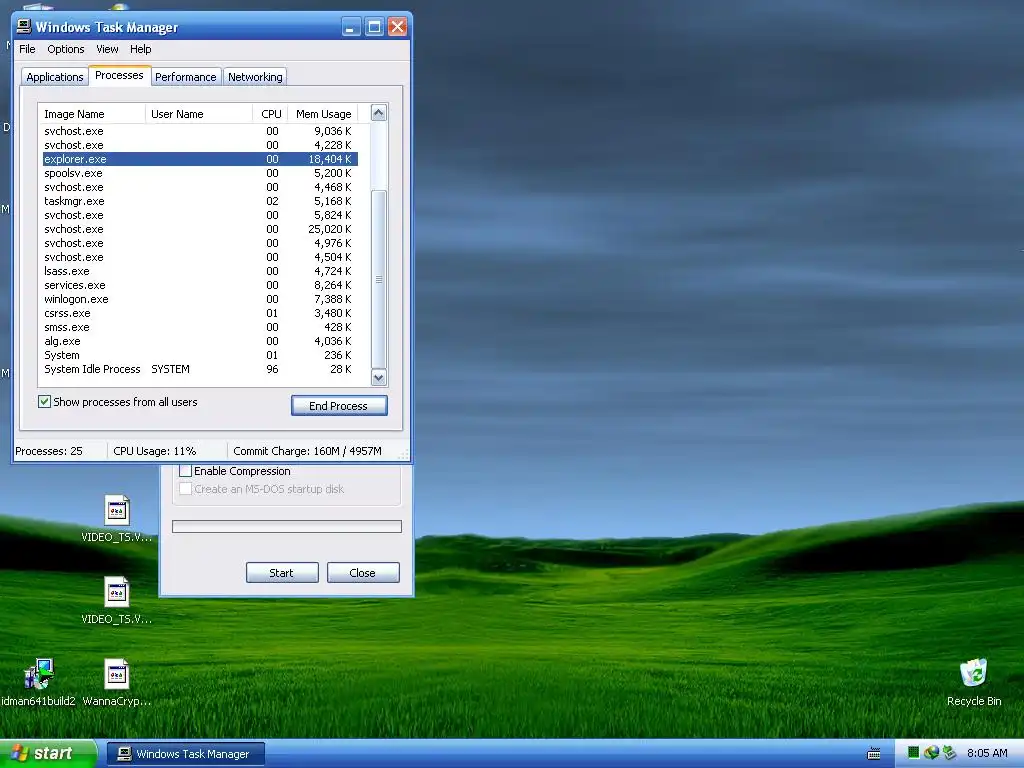Select the svchost.exe row using 9,036 K
This screenshot has height=768, width=1024.
[200, 131]
